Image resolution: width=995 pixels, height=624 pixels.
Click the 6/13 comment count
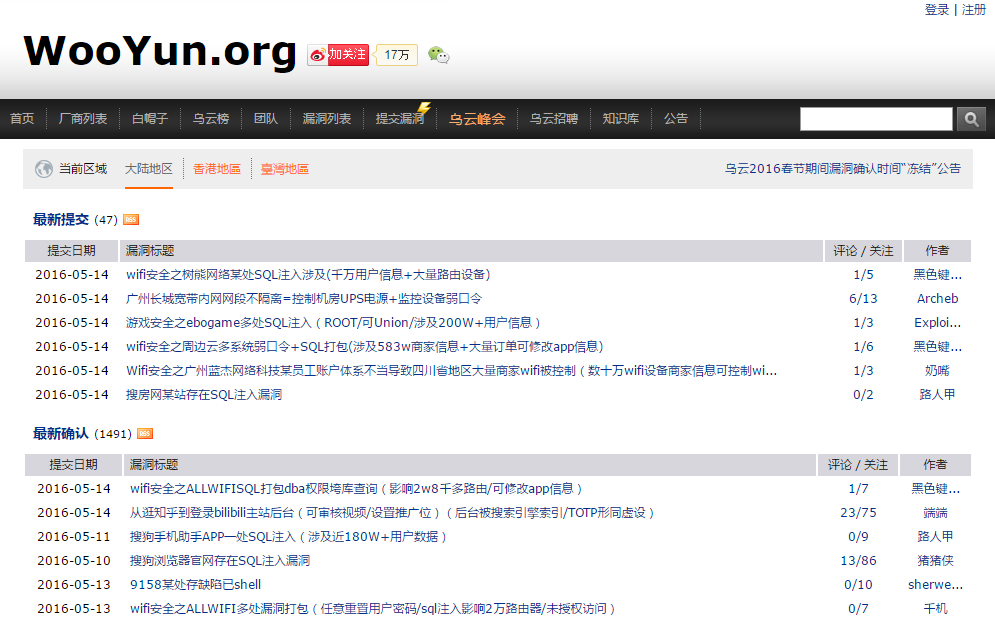[863, 299]
